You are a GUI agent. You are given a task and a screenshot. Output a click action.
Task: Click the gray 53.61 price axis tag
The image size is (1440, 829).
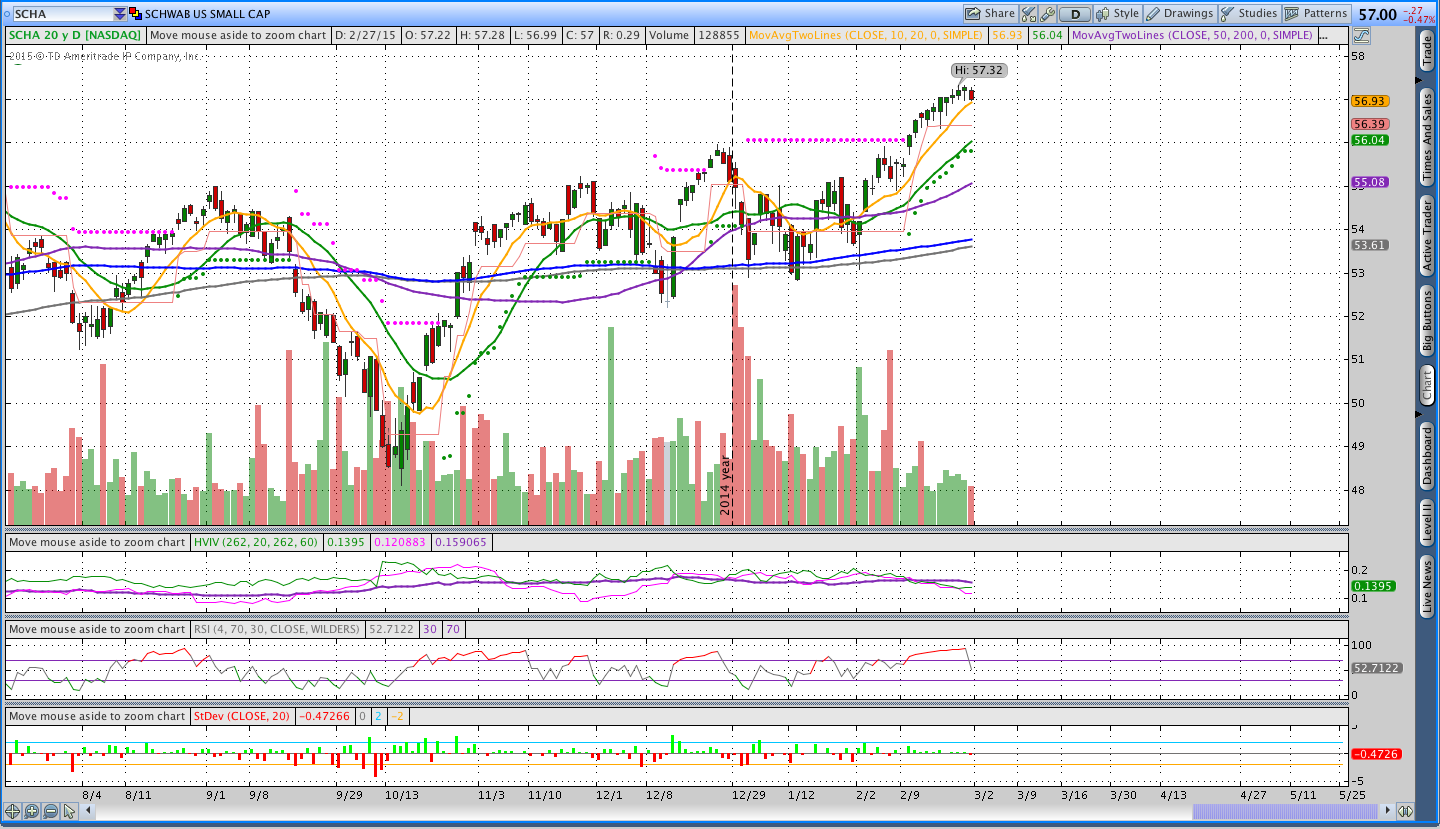(1369, 245)
